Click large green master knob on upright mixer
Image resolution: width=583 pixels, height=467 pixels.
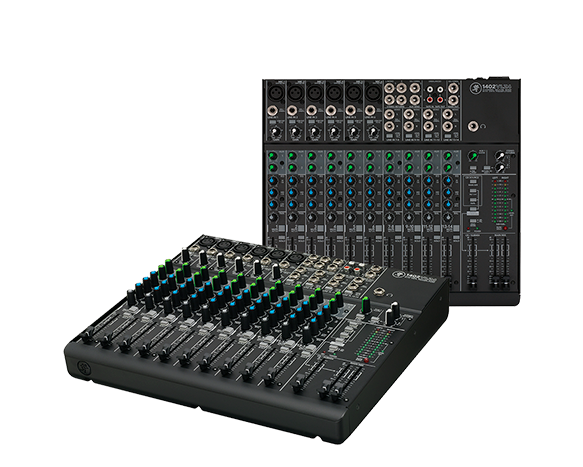coord(472,155)
